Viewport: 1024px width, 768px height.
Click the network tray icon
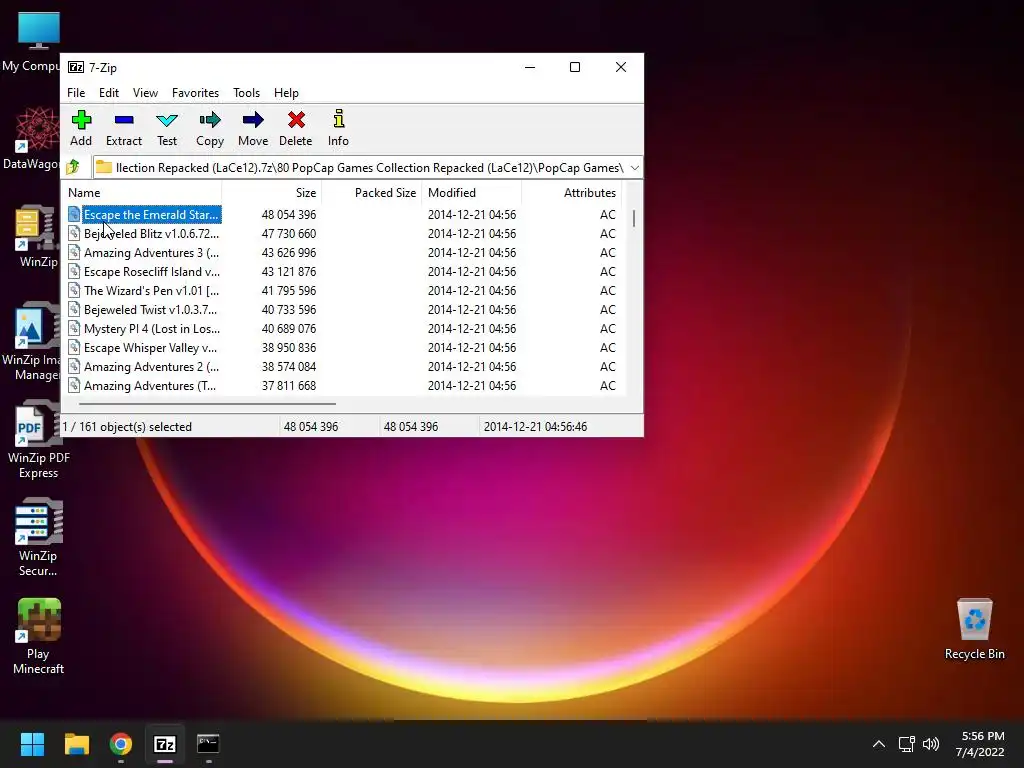point(906,744)
